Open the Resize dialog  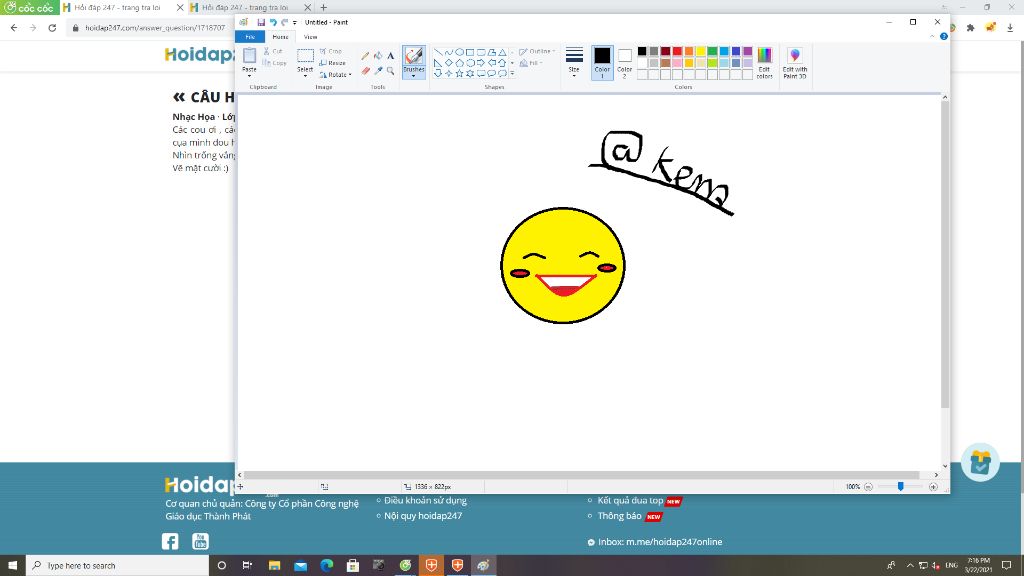click(332, 63)
